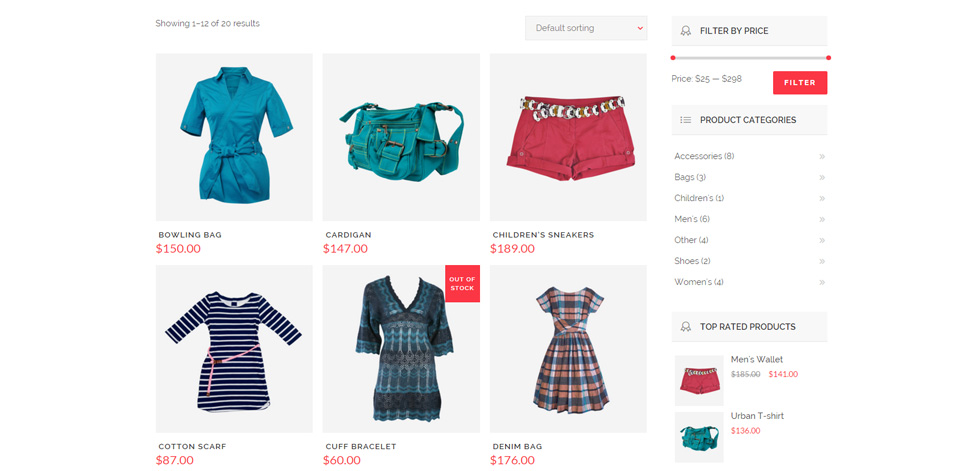Click the $150.00 Bowling Bag price
The width and height of the screenshot is (980, 471).
178,249
